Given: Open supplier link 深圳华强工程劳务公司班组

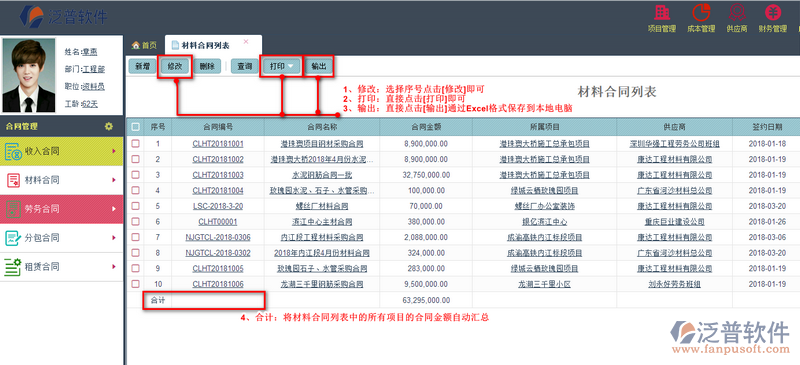Looking at the screenshot, I should 674,144.
